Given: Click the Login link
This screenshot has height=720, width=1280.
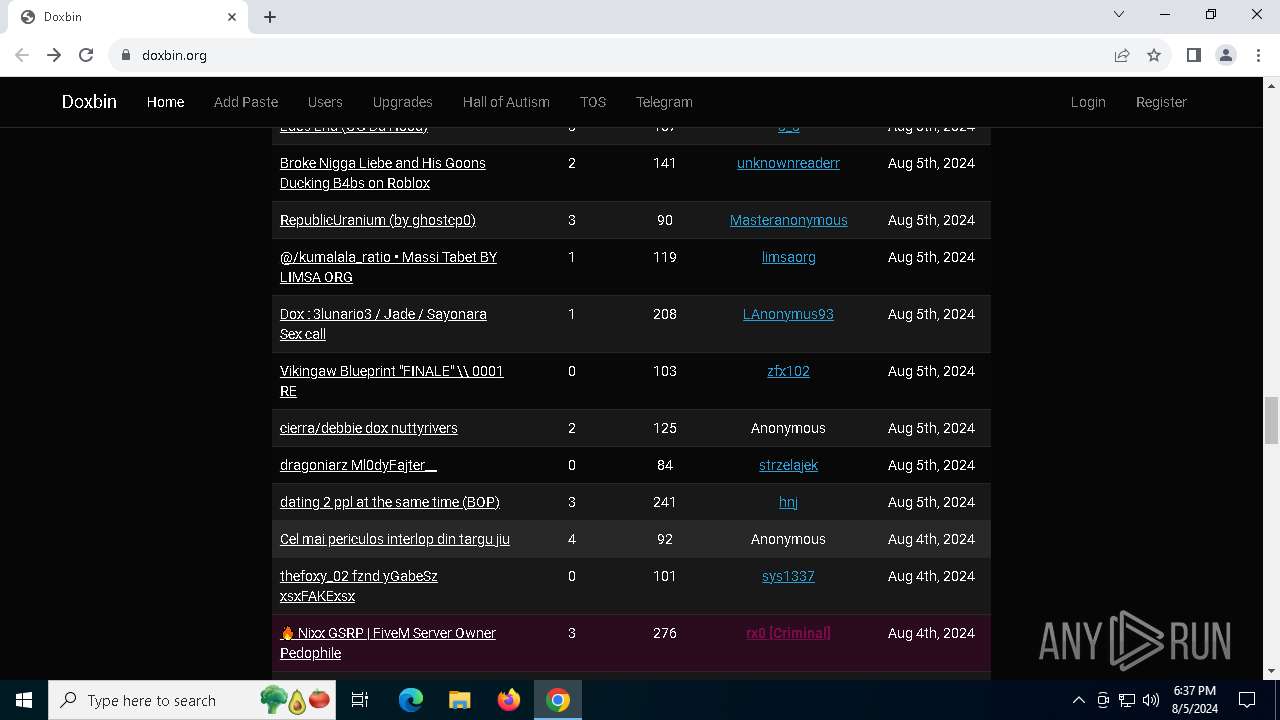Looking at the screenshot, I should click(1088, 102).
